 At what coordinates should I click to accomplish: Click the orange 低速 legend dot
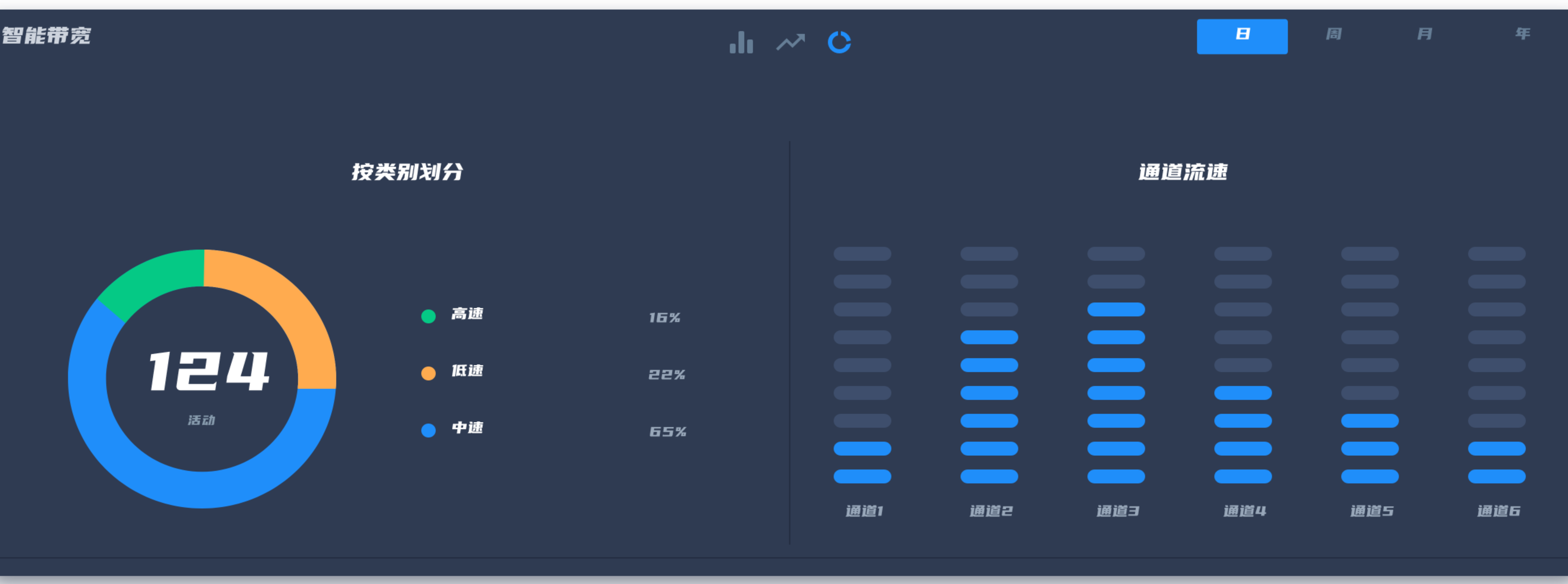pos(428,373)
